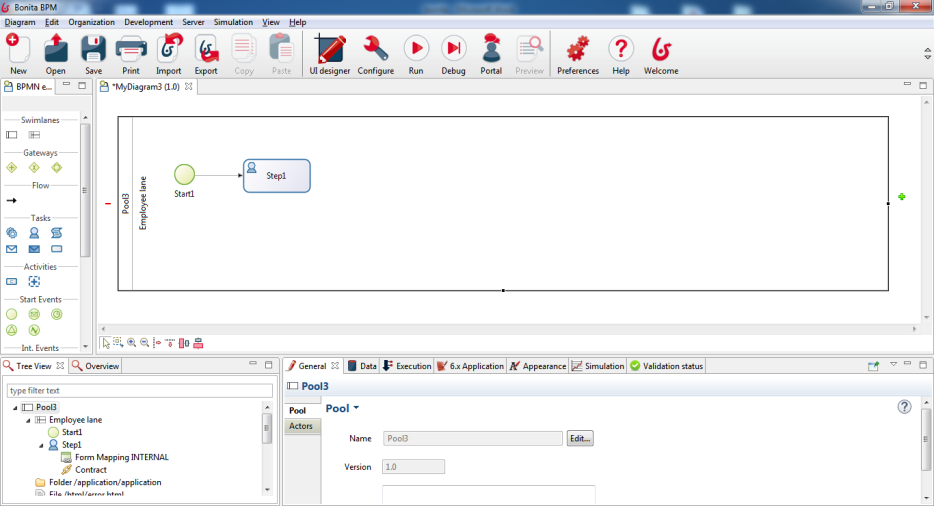Select the Start1 event on canvas
The image size is (934, 506).
pos(184,175)
